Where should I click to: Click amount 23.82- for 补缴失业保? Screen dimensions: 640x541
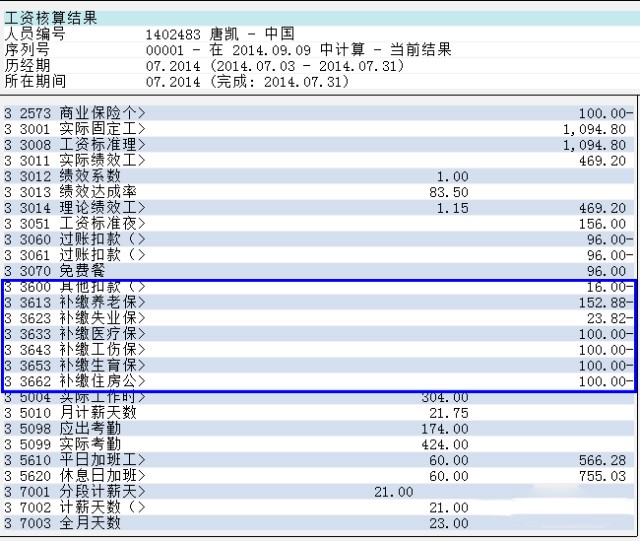click(608, 318)
